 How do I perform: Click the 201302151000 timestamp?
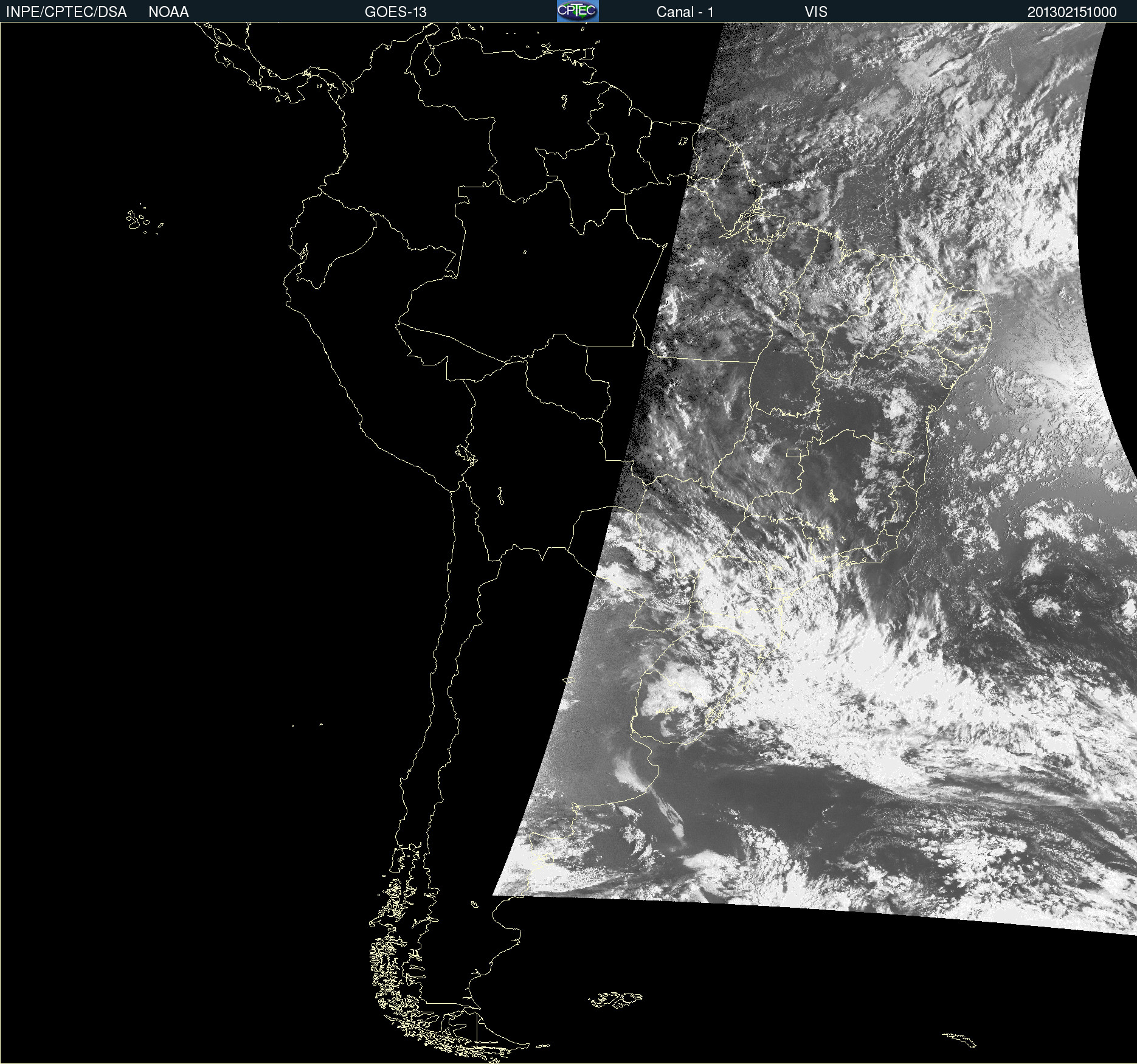point(1072,12)
